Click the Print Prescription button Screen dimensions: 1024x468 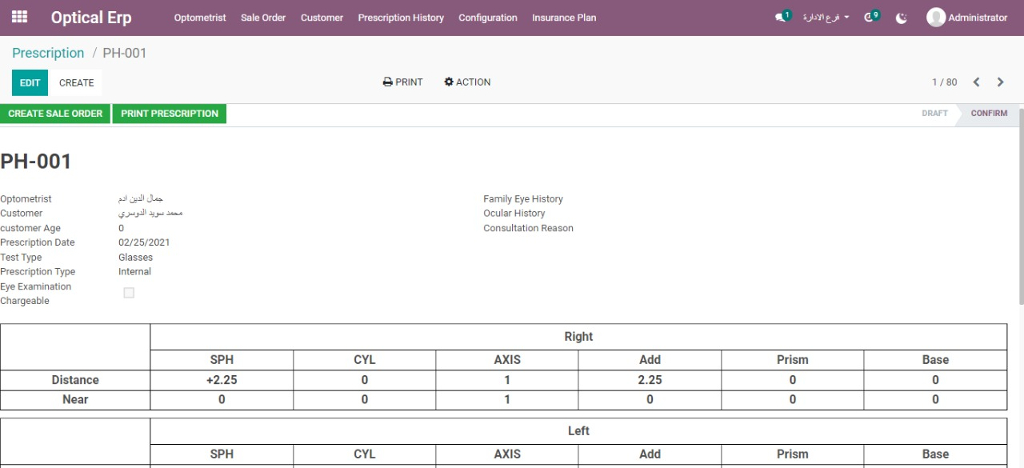point(169,114)
